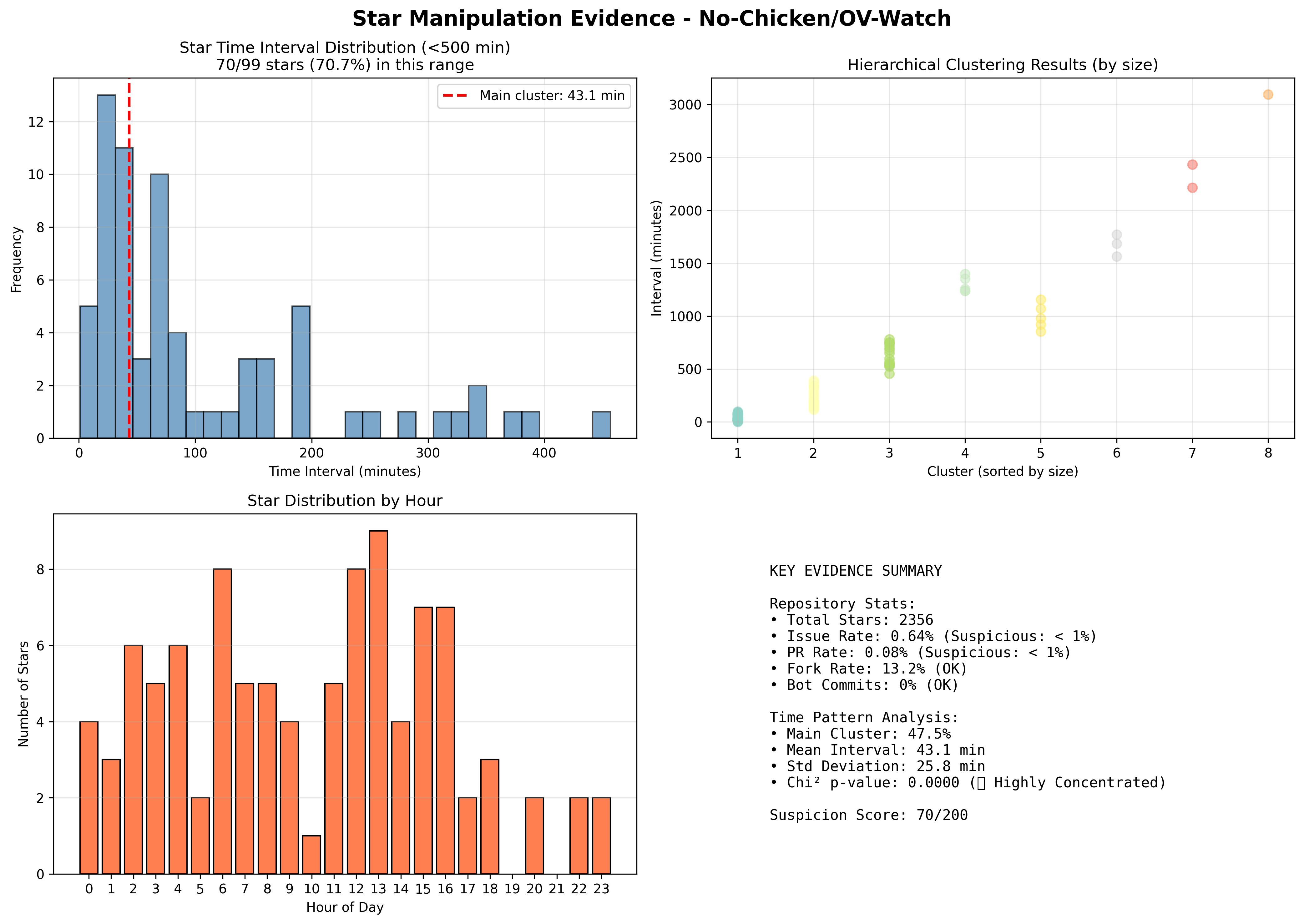Click the '3000' tick label on clustering chart
The width and height of the screenshot is (1304, 924).
click(x=685, y=105)
